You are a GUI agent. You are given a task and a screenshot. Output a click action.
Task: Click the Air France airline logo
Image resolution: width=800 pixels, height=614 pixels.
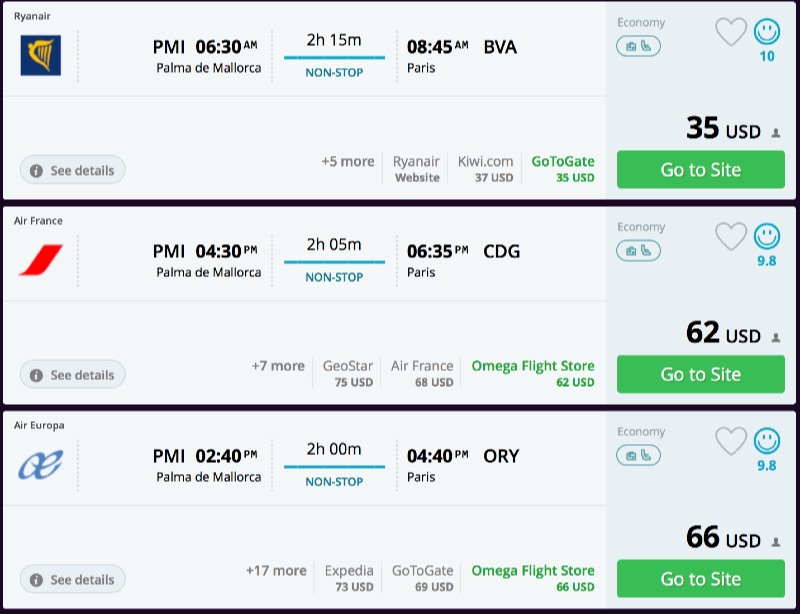(41, 260)
